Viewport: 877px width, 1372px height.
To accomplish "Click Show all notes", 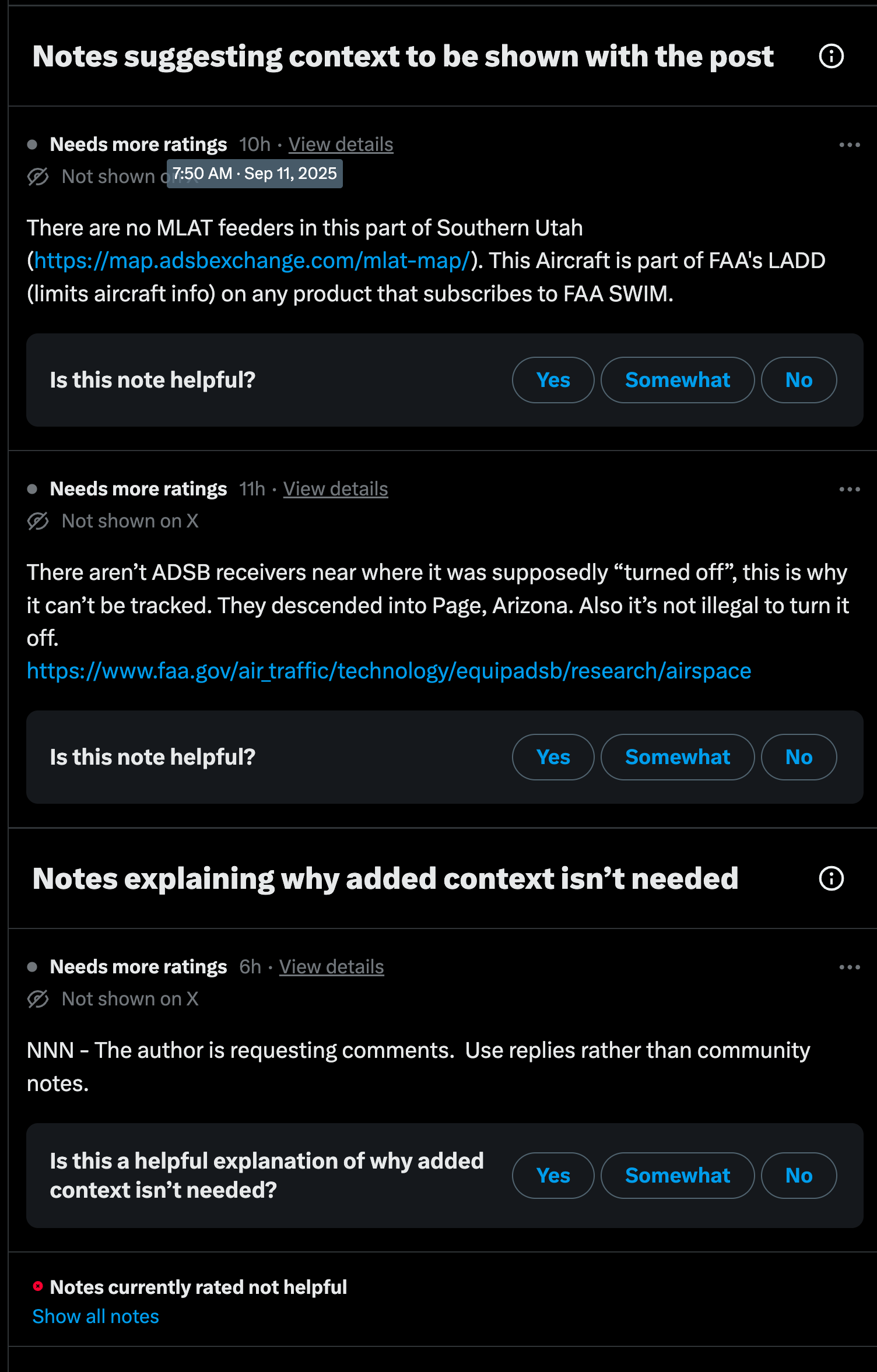I will pos(96,1317).
